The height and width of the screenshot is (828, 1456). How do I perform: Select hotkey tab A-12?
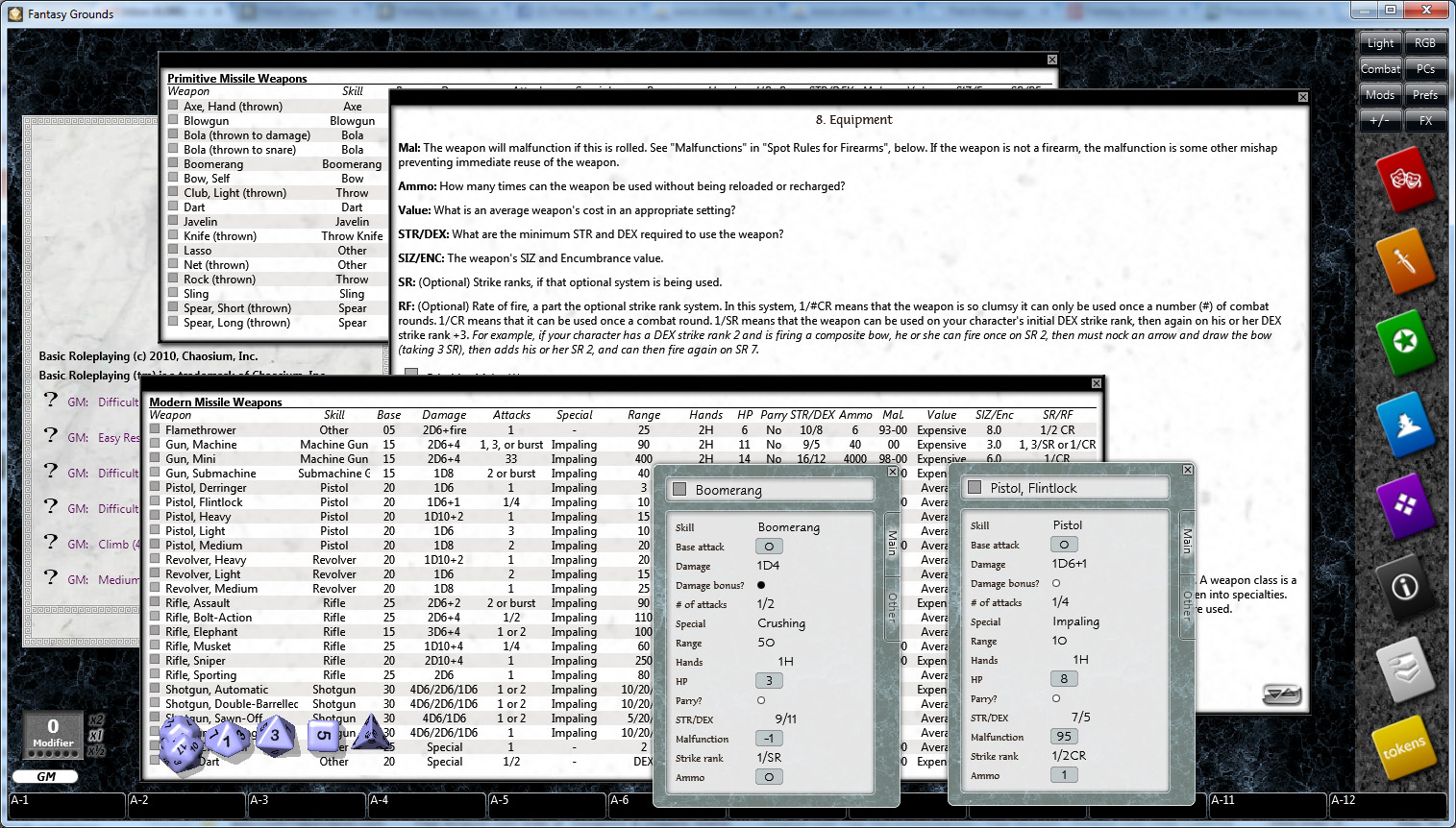tap(1389, 806)
